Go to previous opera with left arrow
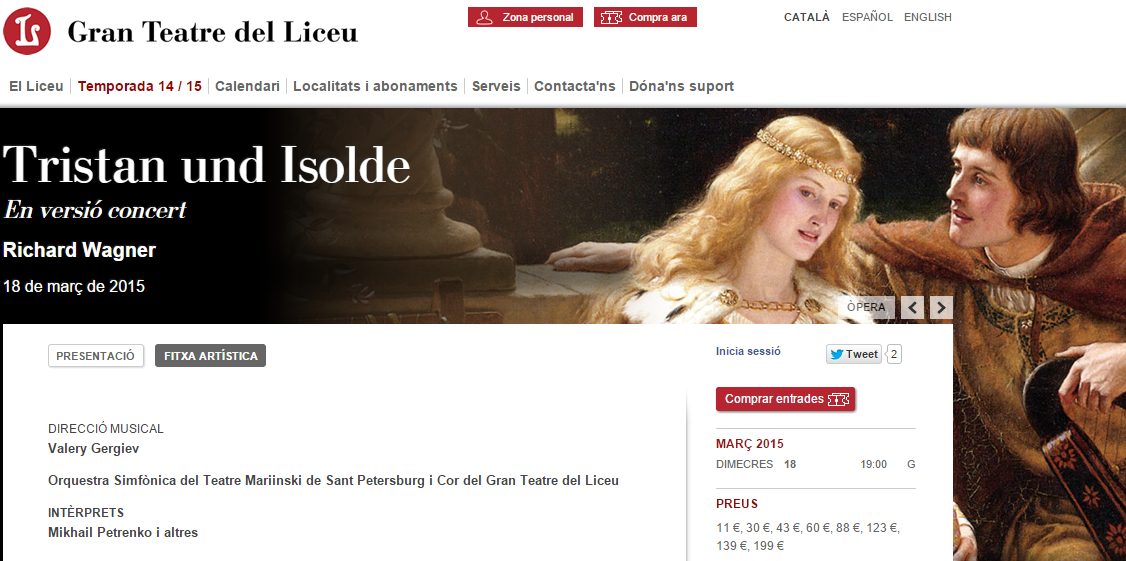 [x=912, y=307]
